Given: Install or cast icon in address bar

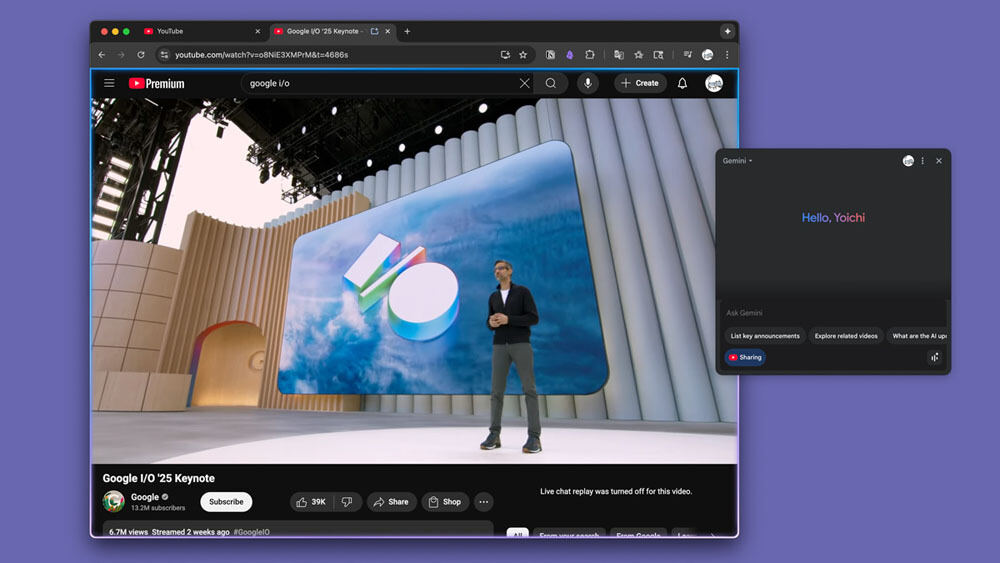Looking at the screenshot, I should (505, 55).
